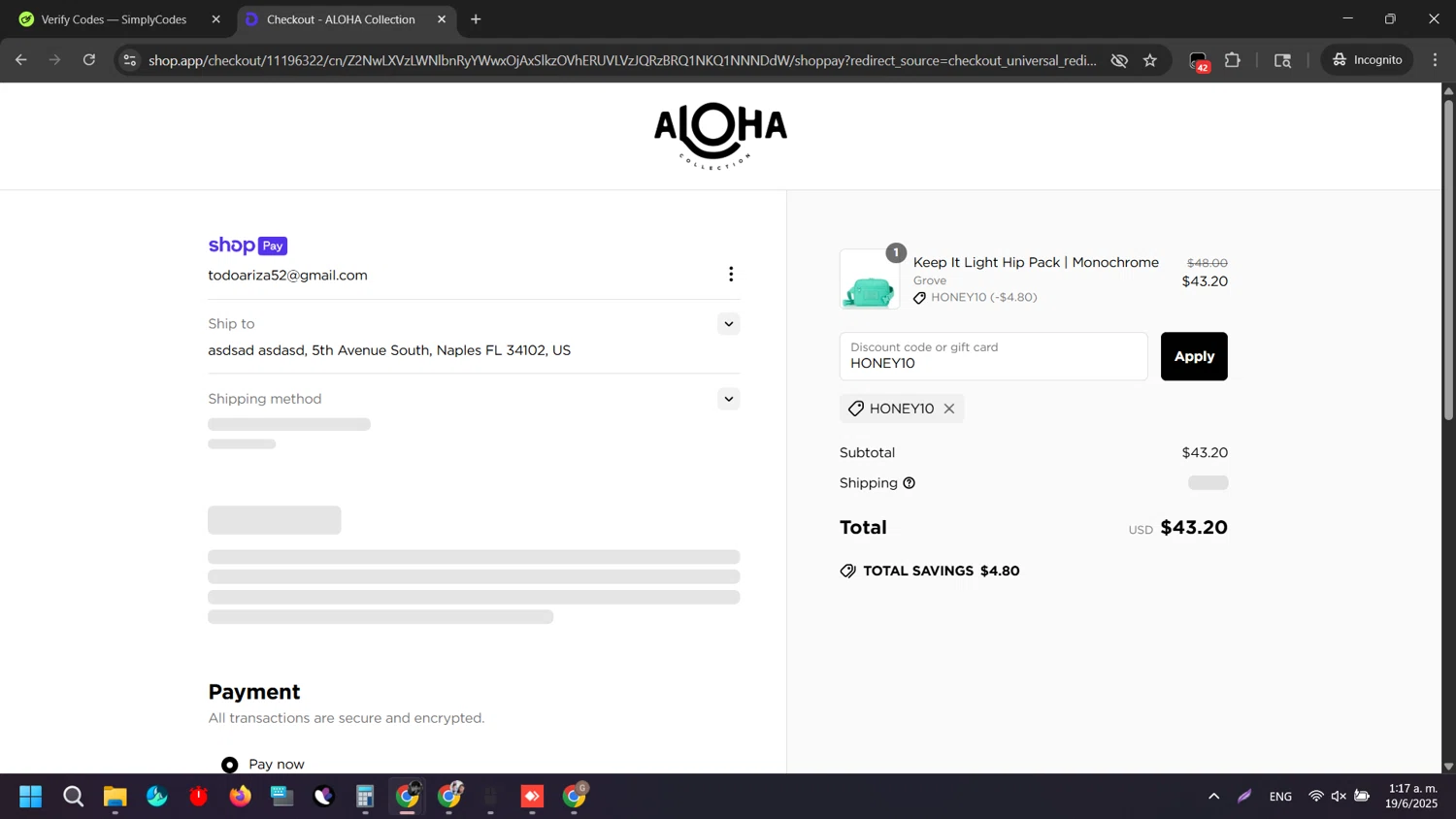Click the Incognito profile indicator
1456x819 pixels.
tap(1367, 60)
